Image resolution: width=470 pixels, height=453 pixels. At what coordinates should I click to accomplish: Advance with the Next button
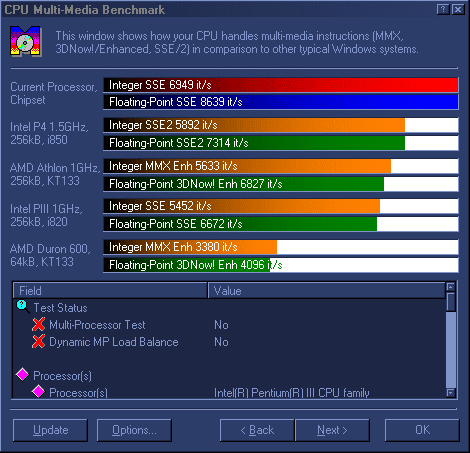click(332, 430)
